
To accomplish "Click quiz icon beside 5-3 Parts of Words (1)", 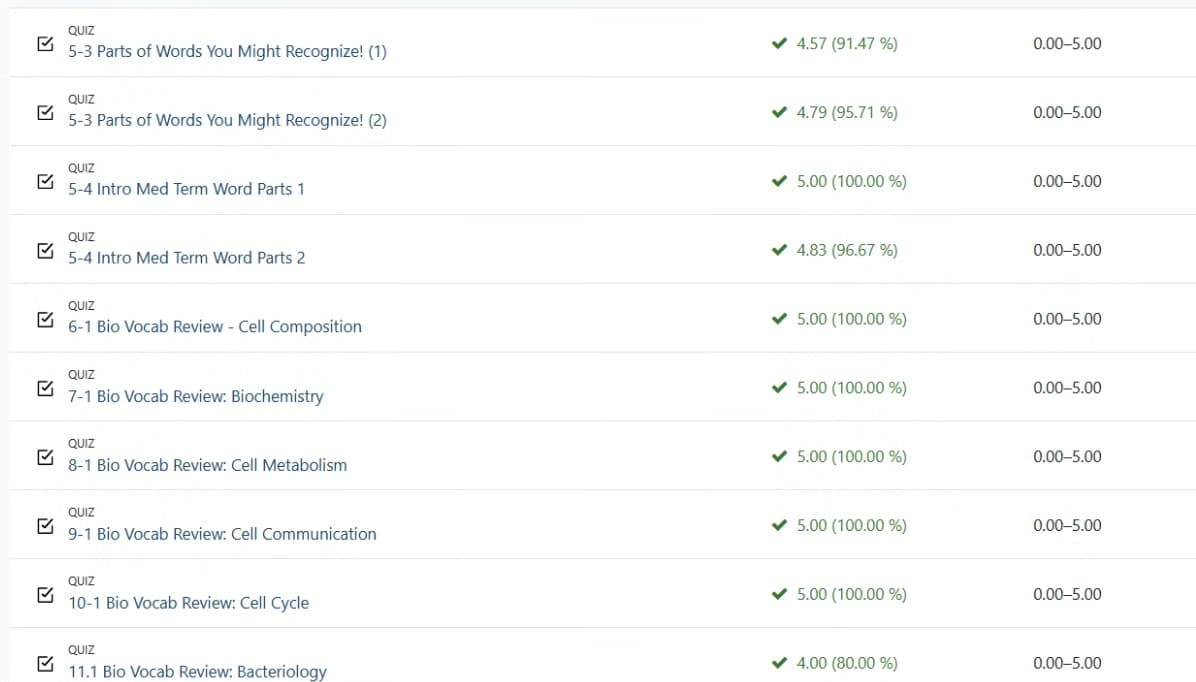I will 45,44.
